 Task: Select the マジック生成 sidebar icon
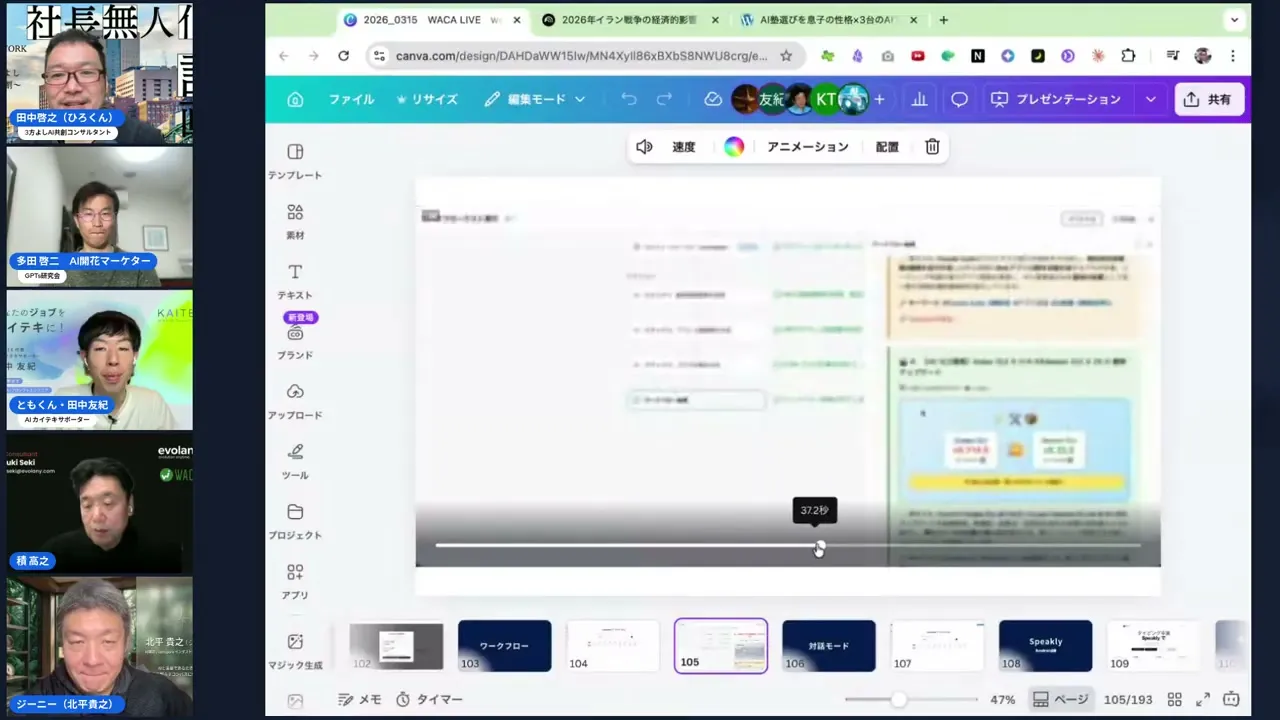295,648
